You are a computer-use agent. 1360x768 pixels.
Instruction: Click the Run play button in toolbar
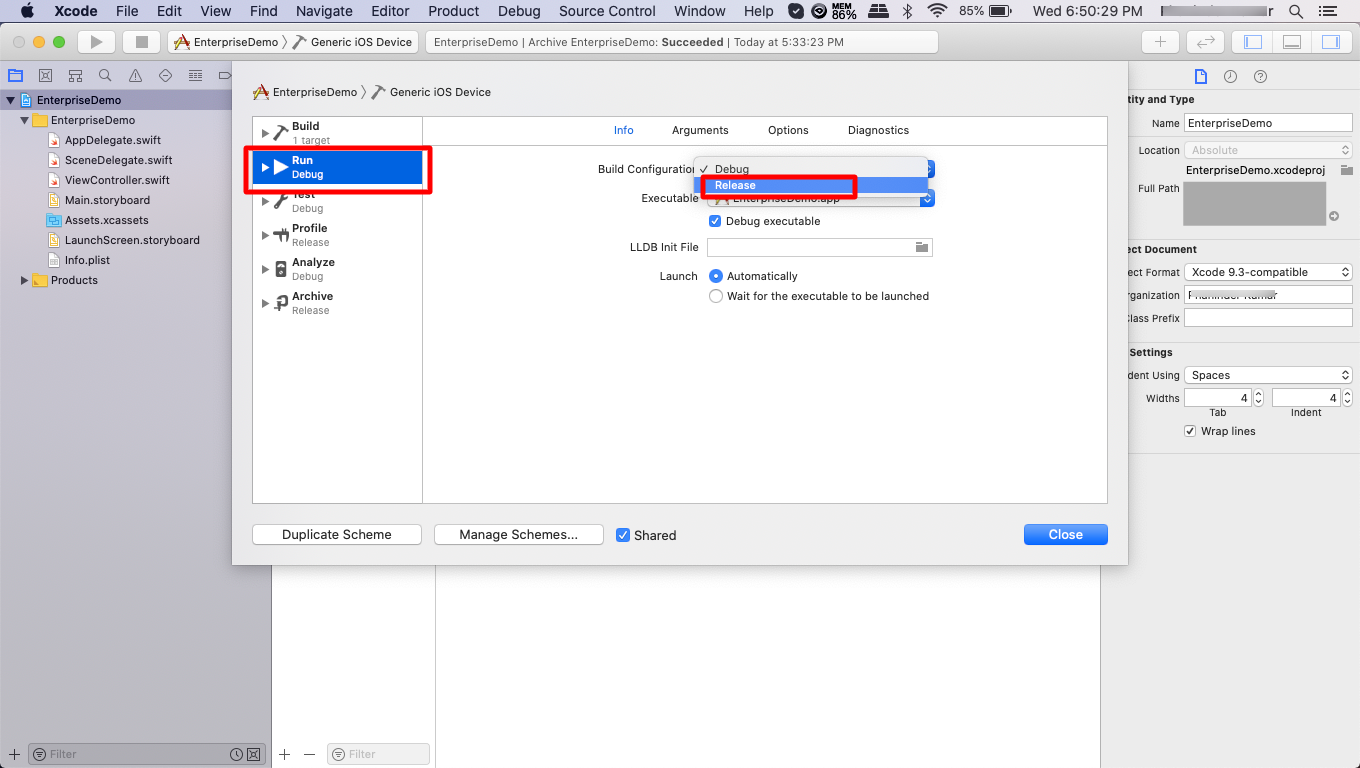click(x=96, y=42)
